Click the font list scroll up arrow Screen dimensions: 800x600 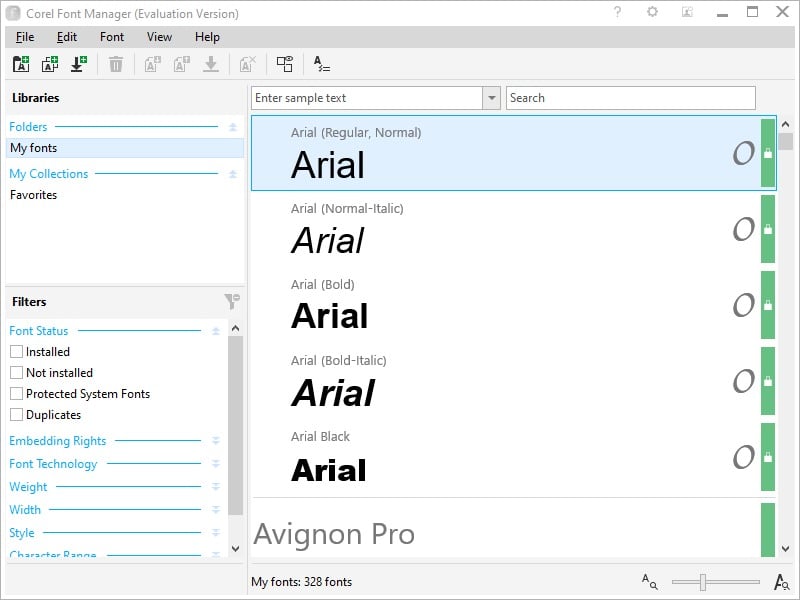(x=785, y=124)
